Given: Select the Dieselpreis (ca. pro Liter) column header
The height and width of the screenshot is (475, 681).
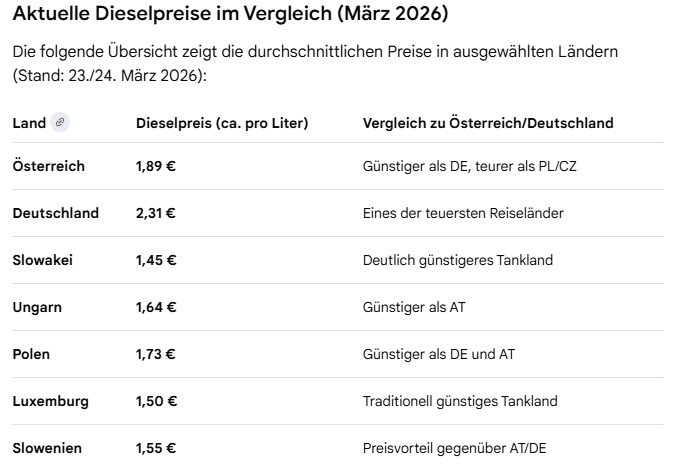Looking at the screenshot, I should (221, 123).
